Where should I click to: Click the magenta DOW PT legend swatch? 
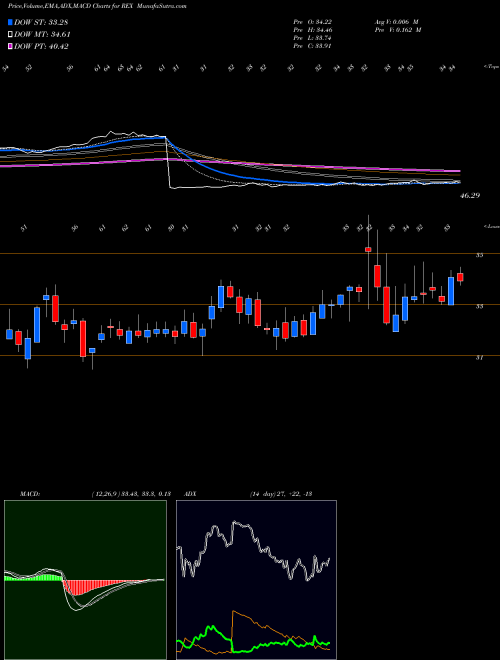tap(10, 46)
